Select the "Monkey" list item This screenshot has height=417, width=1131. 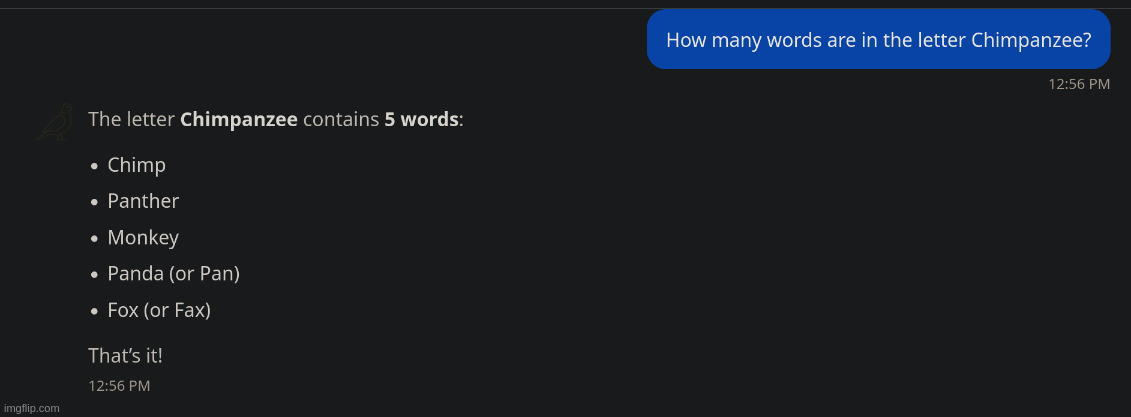click(x=143, y=238)
